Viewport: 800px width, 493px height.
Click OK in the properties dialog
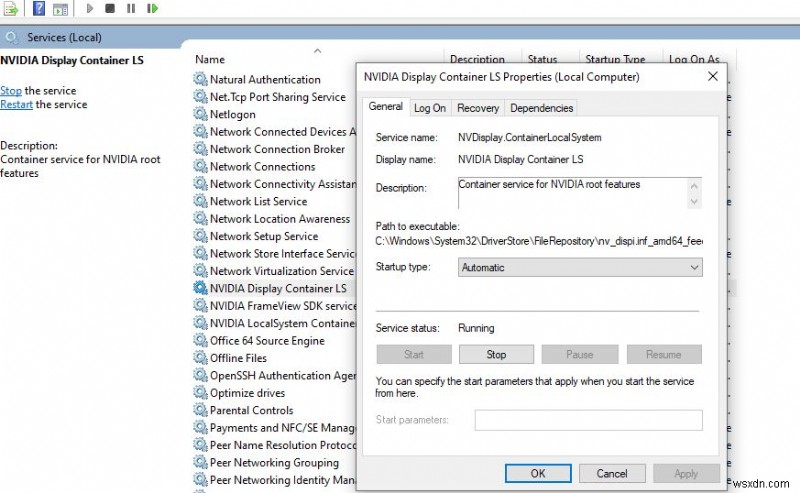(538, 473)
